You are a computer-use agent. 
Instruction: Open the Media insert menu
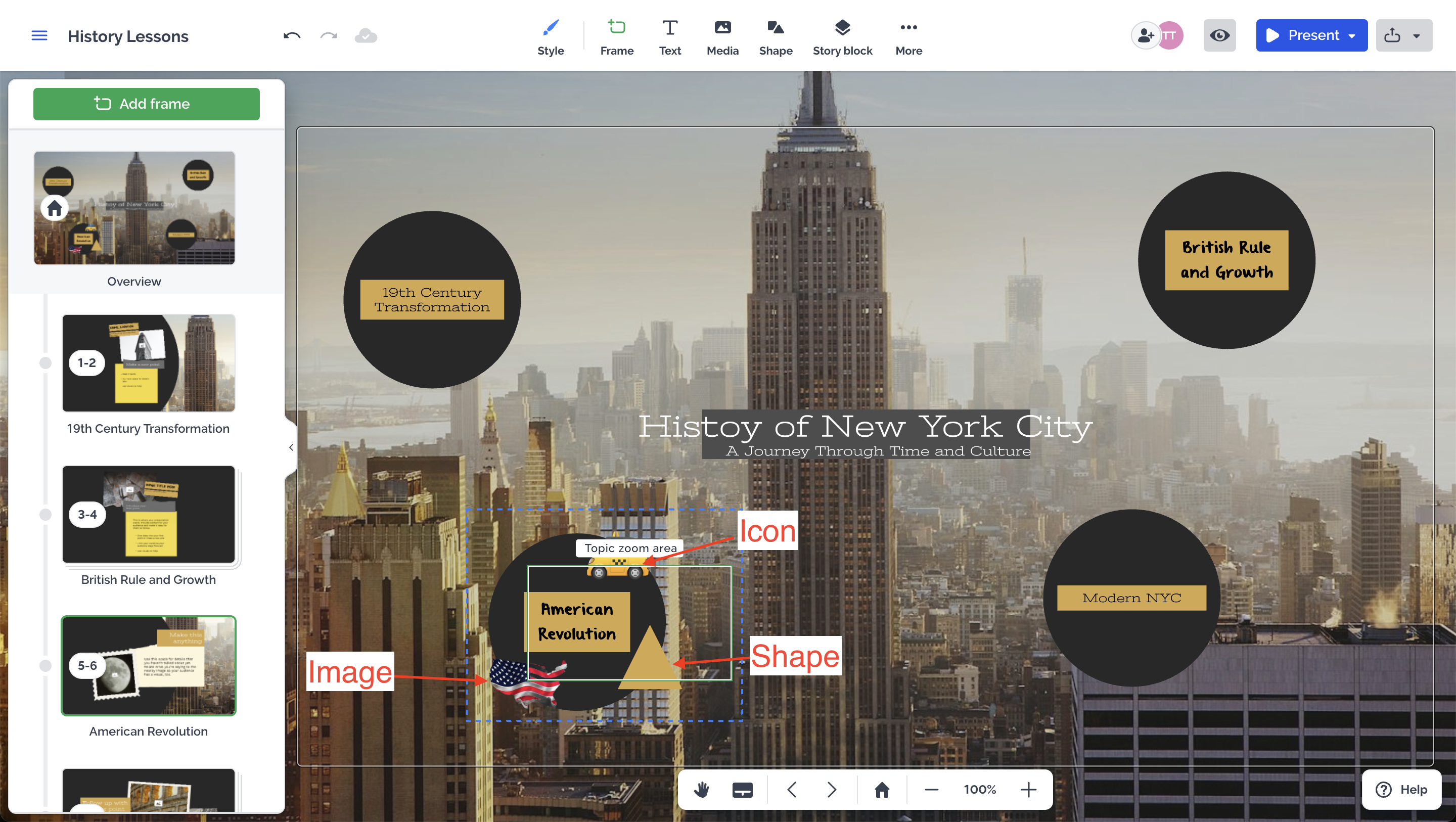[x=722, y=37]
